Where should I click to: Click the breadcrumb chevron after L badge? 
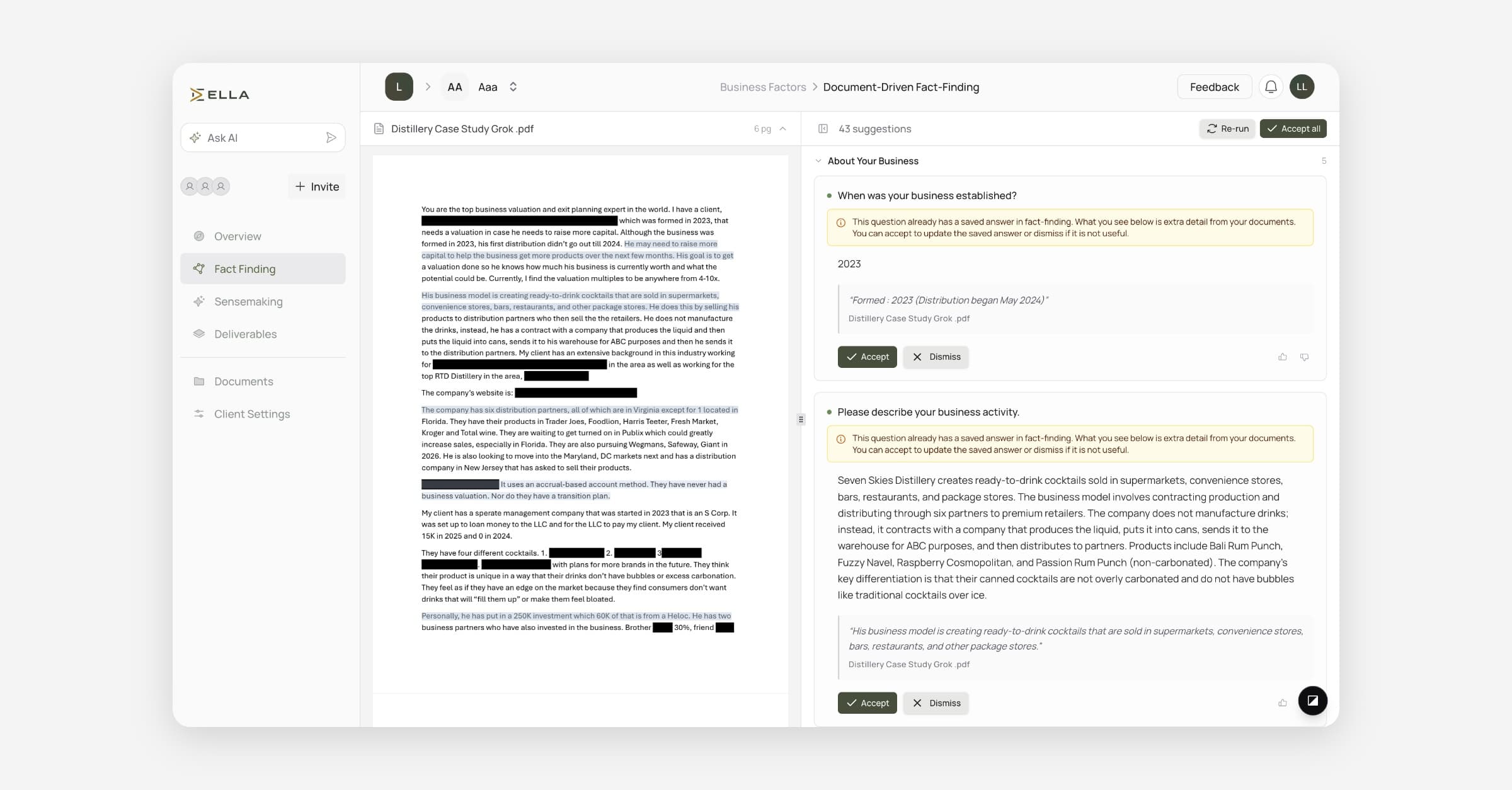(428, 87)
